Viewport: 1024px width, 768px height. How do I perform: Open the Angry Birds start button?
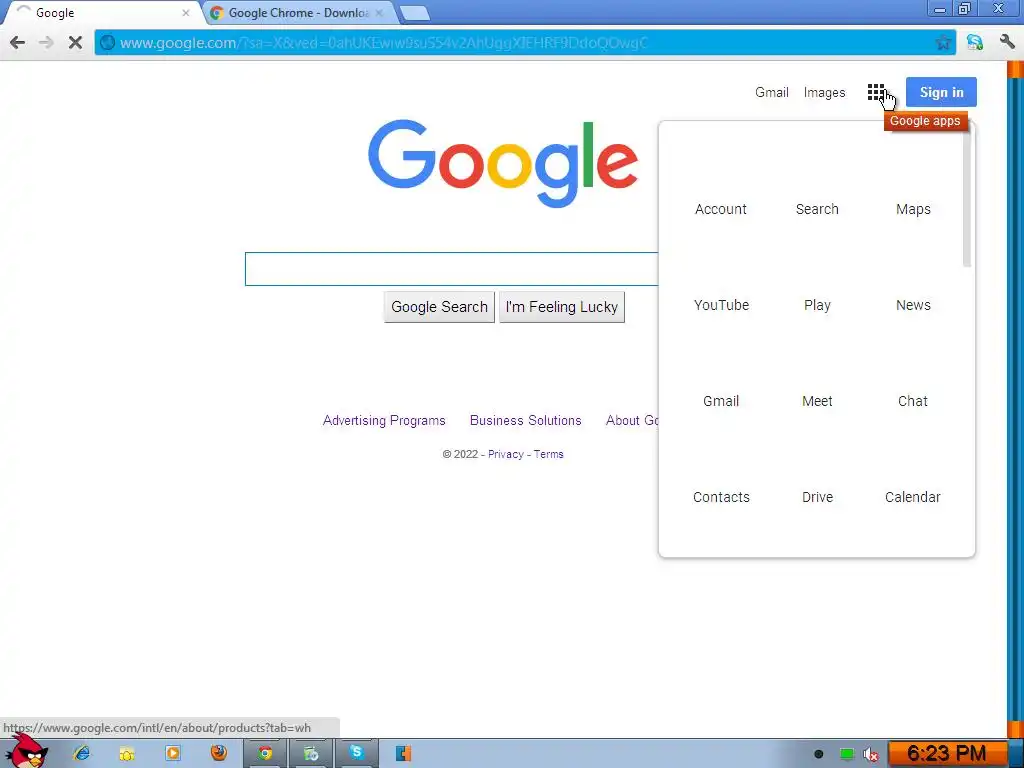(x=26, y=752)
